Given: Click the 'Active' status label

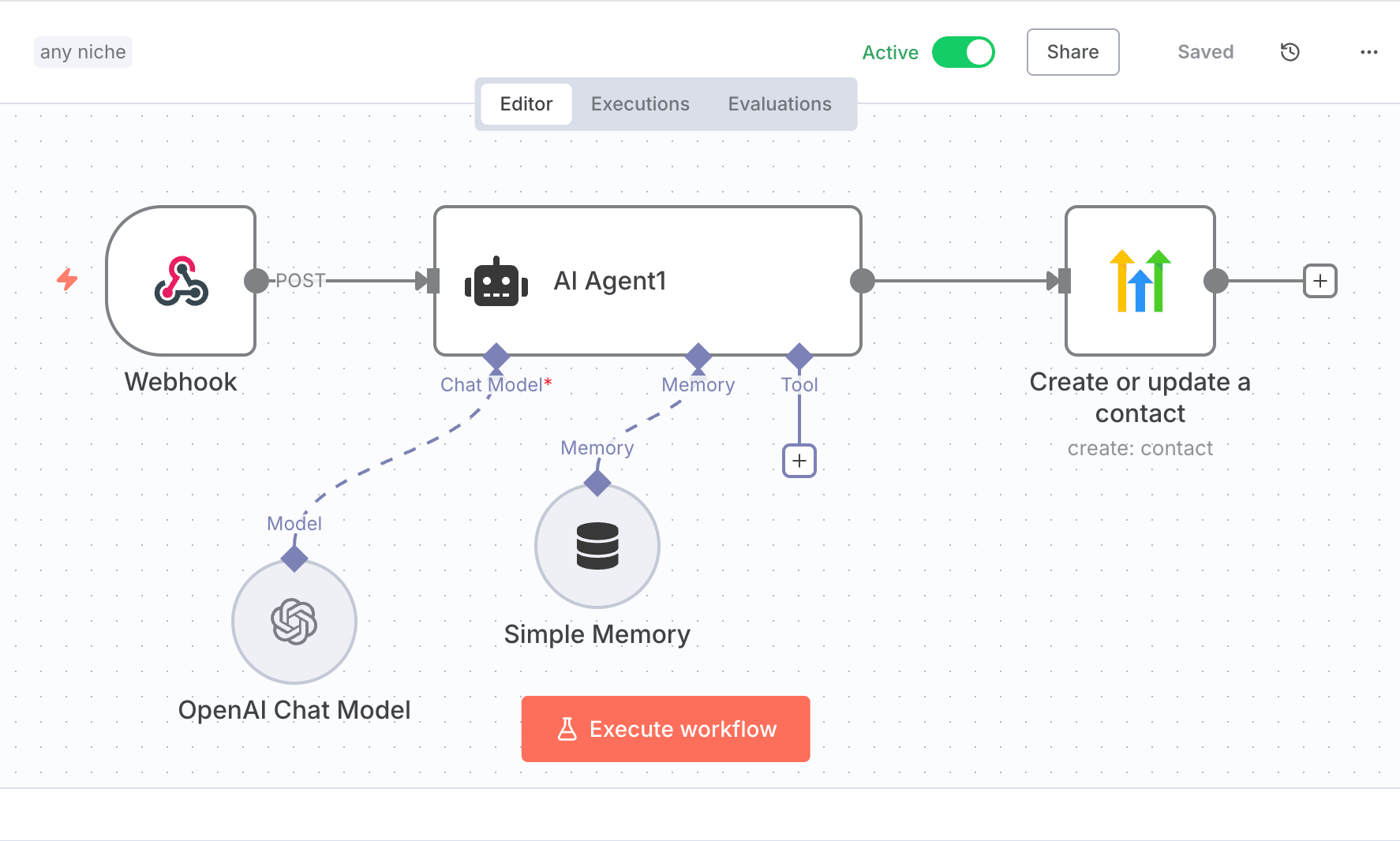Looking at the screenshot, I should (x=890, y=52).
